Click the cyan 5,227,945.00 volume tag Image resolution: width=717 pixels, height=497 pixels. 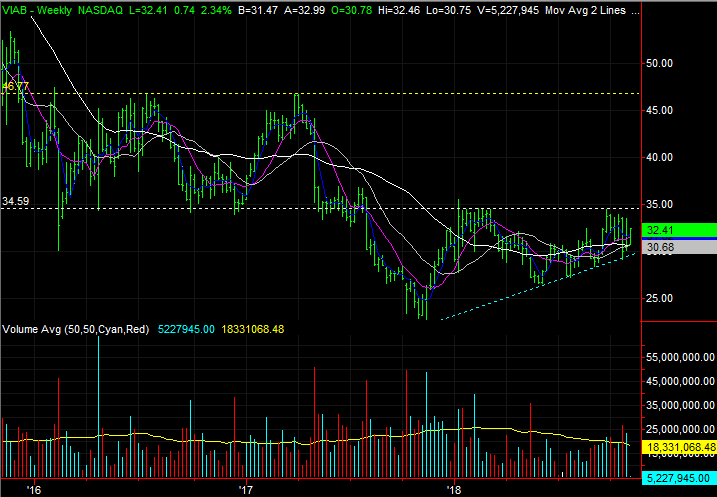(x=679, y=478)
